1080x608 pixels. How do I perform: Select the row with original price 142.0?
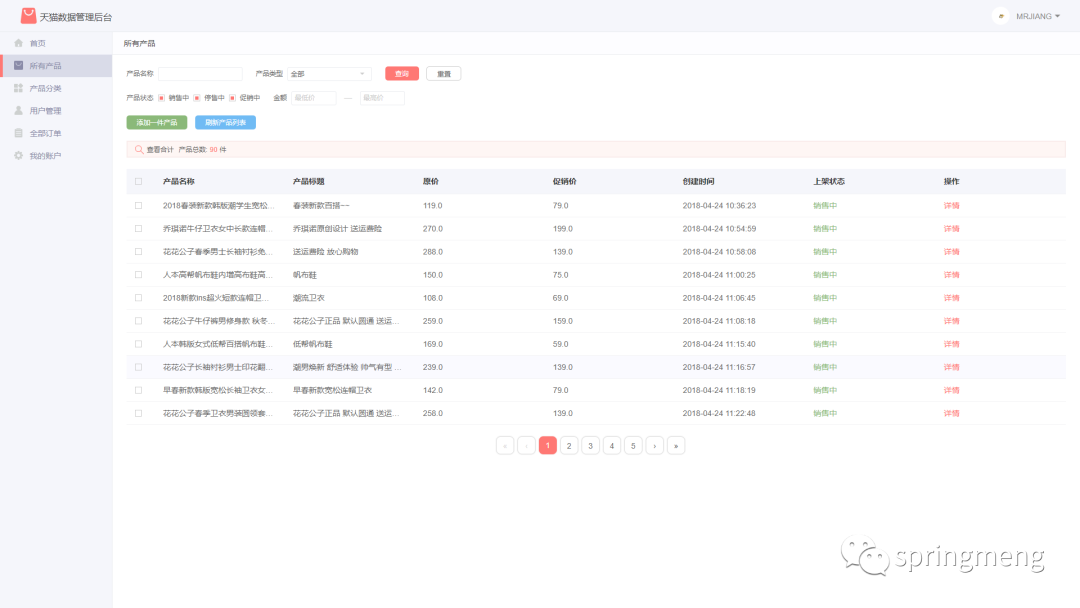[x=138, y=390]
